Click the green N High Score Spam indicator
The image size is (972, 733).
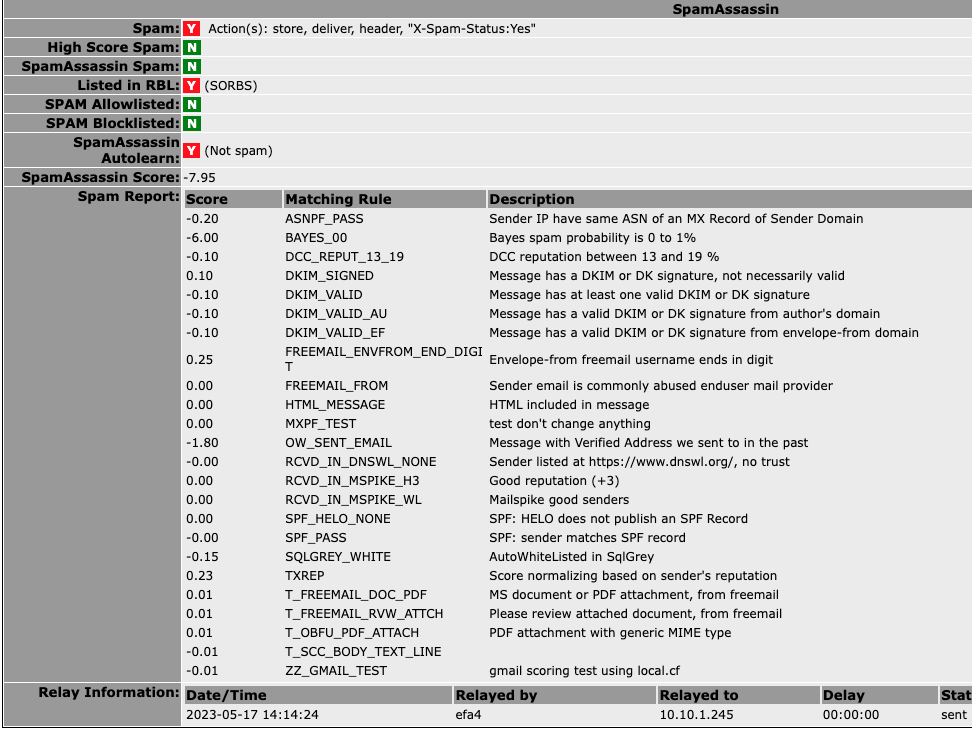[190, 47]
